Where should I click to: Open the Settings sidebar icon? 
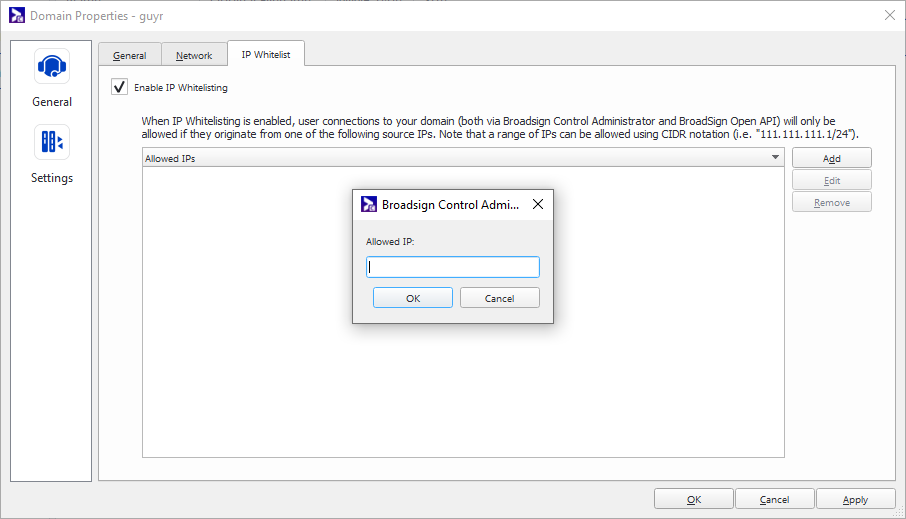(52, 143)
